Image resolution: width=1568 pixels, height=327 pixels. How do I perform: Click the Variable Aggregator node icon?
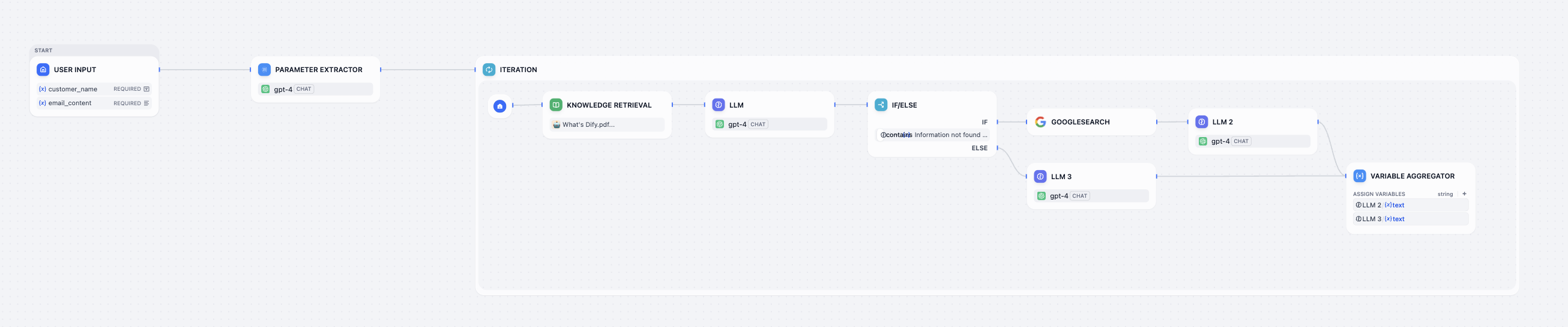point(1359,176)
